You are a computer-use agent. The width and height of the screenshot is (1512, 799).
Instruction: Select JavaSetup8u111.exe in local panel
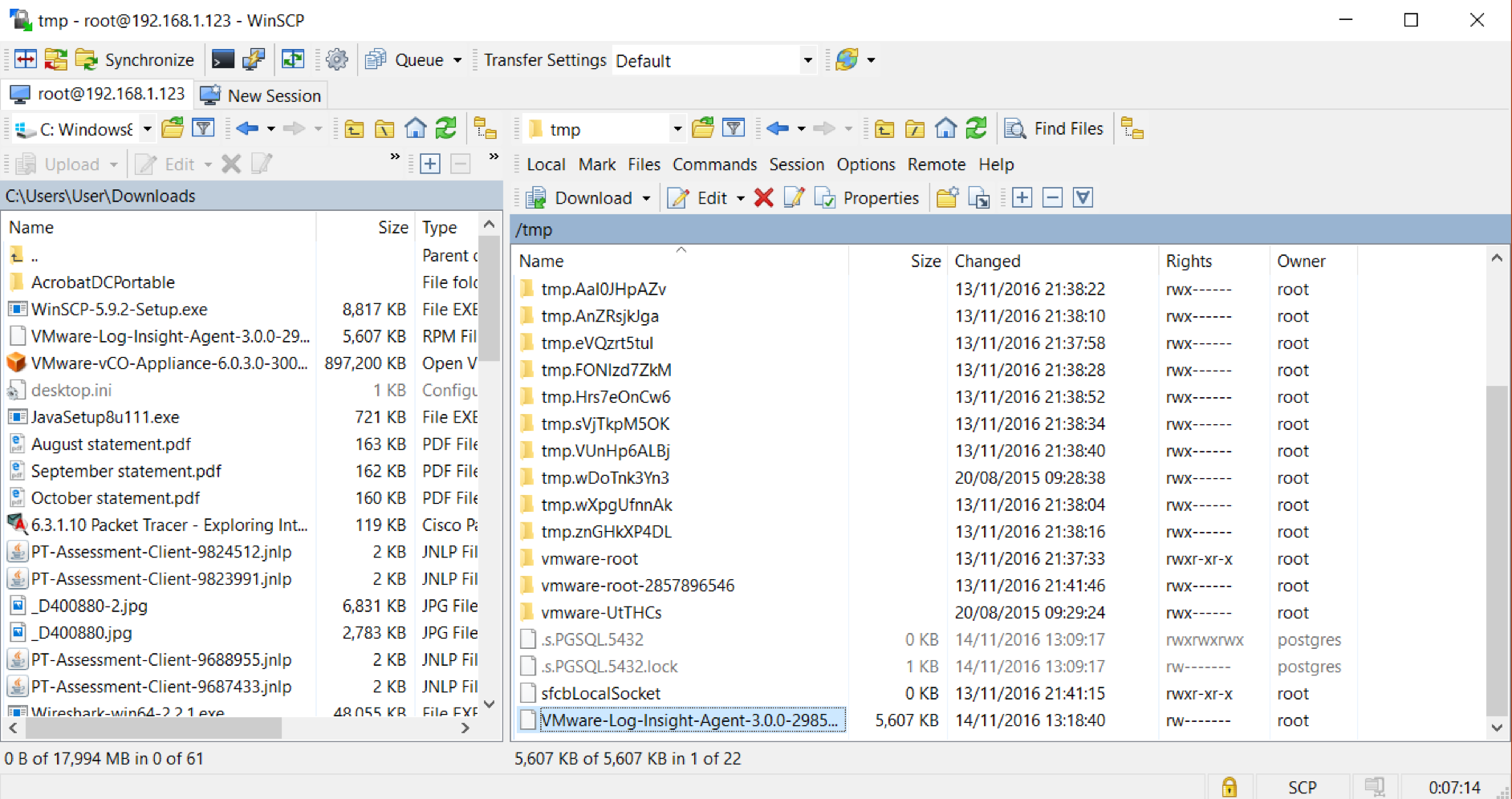tap(105, 416)
